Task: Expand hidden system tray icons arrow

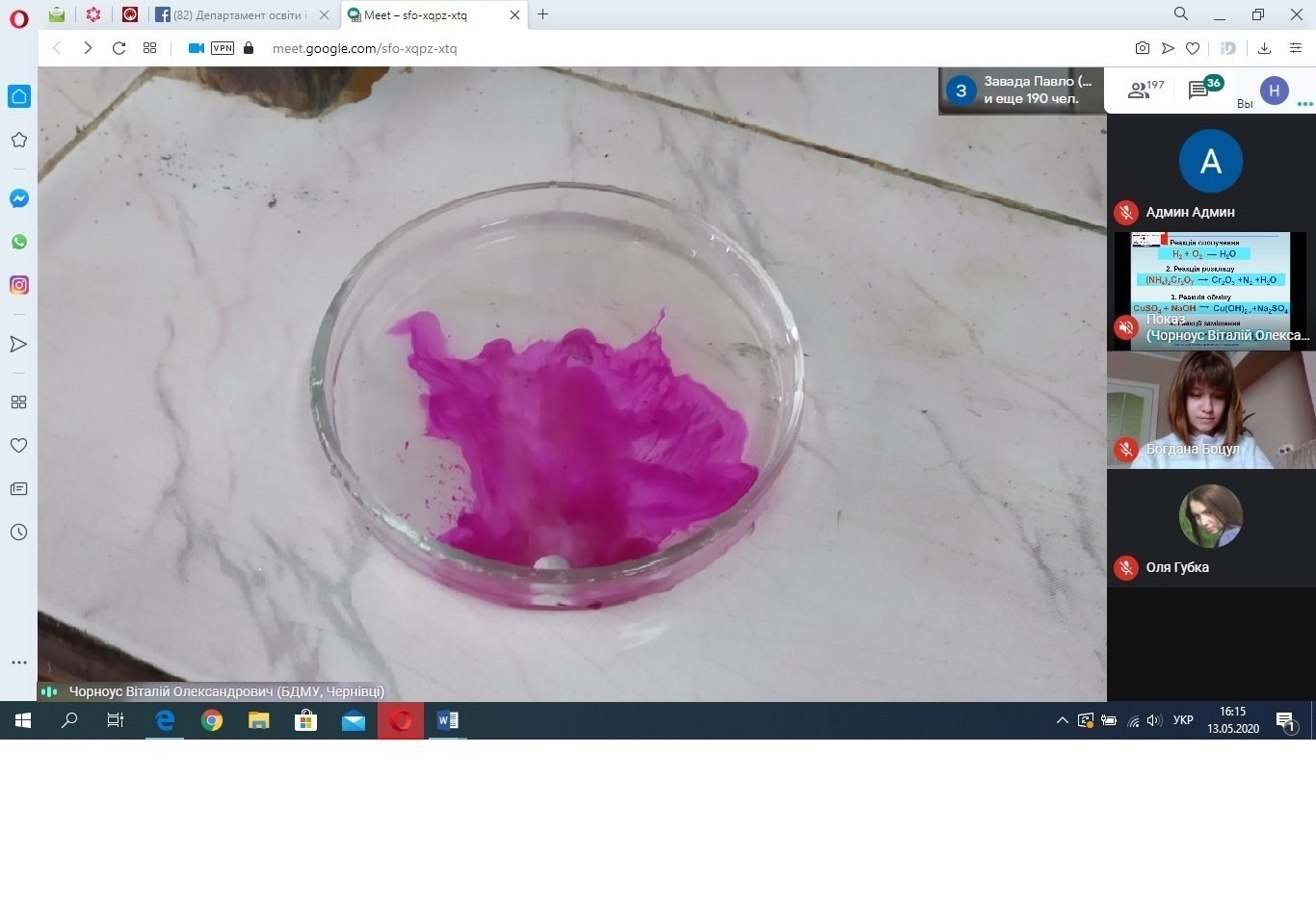Action: [x=1062, y=720]
